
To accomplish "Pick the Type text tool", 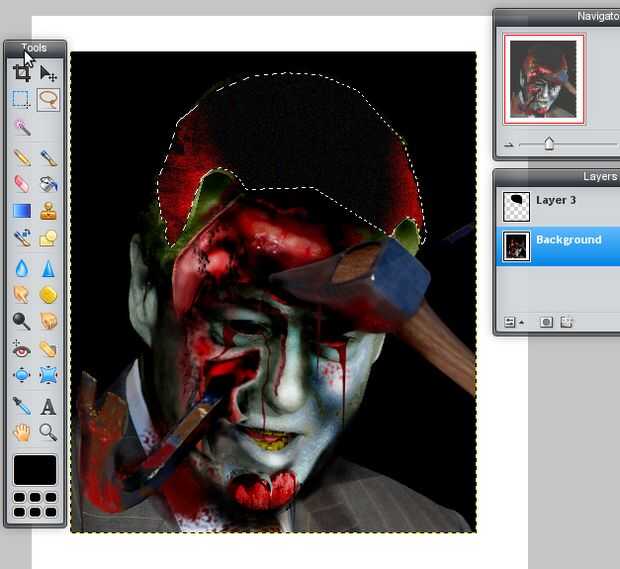I will tap(48, 406).
